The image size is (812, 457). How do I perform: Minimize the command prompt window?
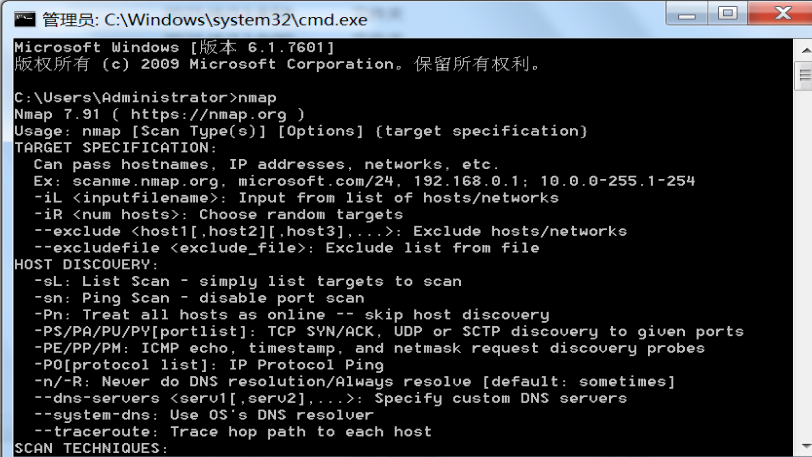(x=687, y=14)
